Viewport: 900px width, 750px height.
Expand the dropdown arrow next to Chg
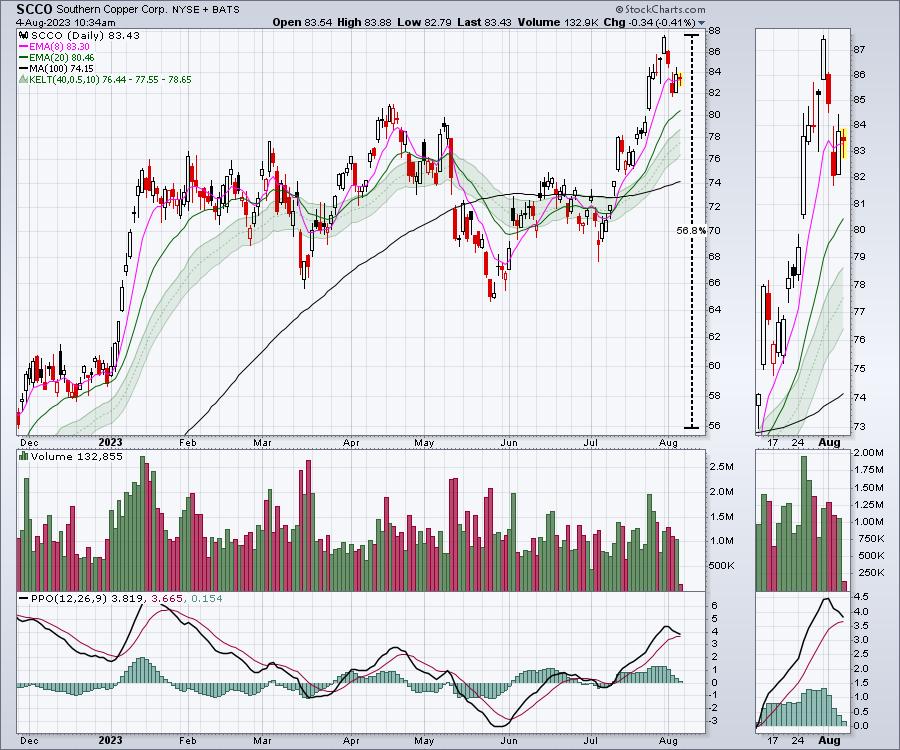[x=701, y=22]
